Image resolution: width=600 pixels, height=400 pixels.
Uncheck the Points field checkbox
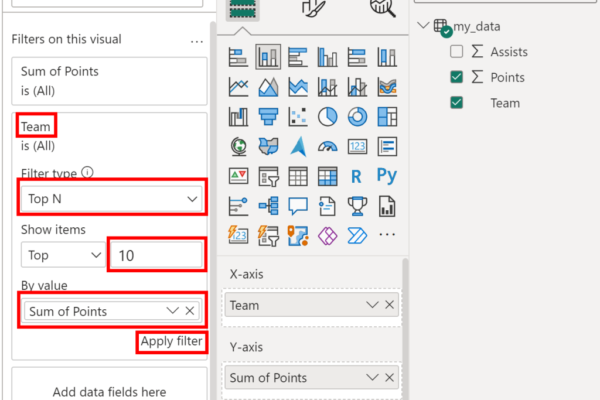point(457,77)
